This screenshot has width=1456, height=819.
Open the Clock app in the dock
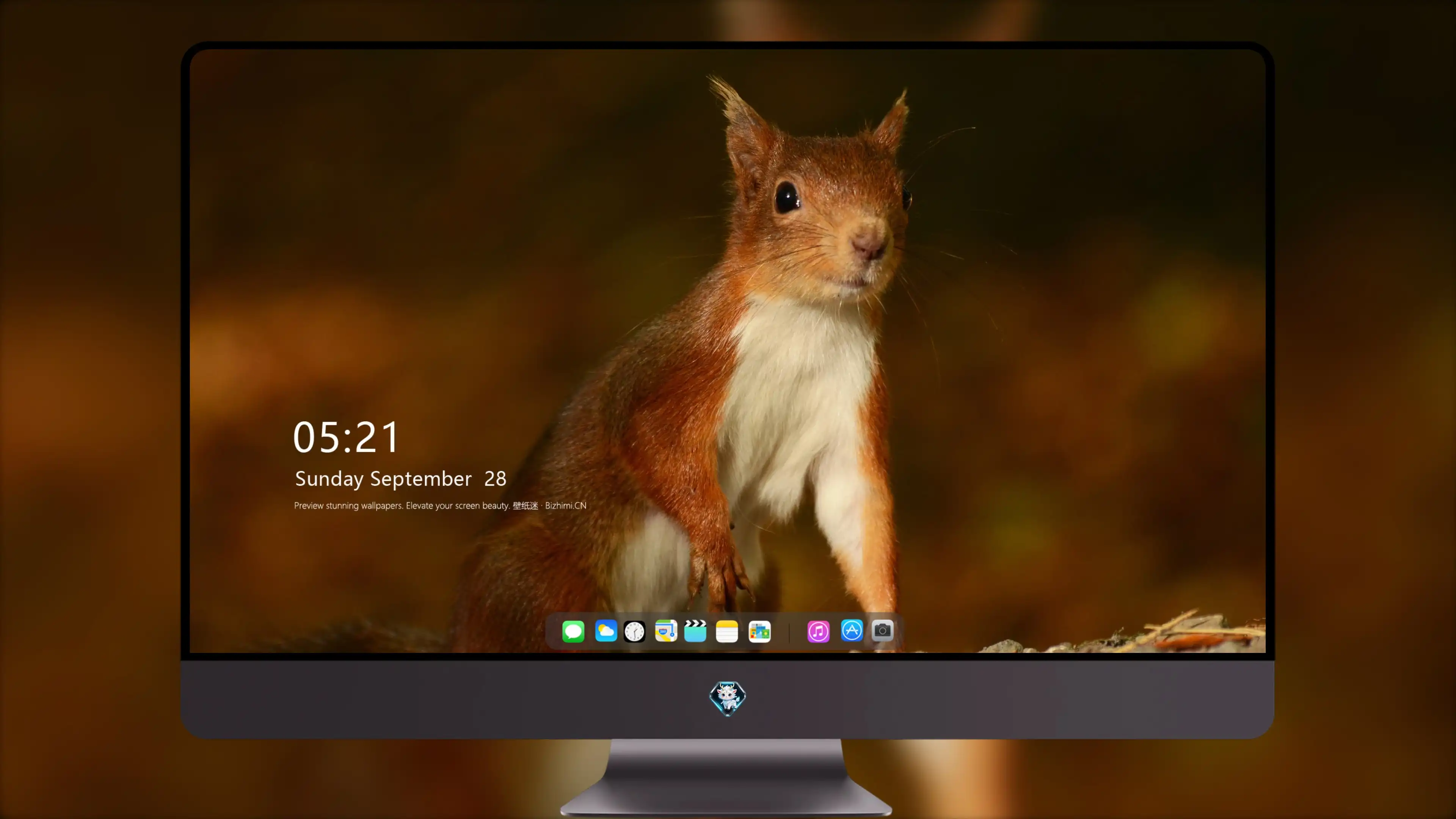pos(634,631)
